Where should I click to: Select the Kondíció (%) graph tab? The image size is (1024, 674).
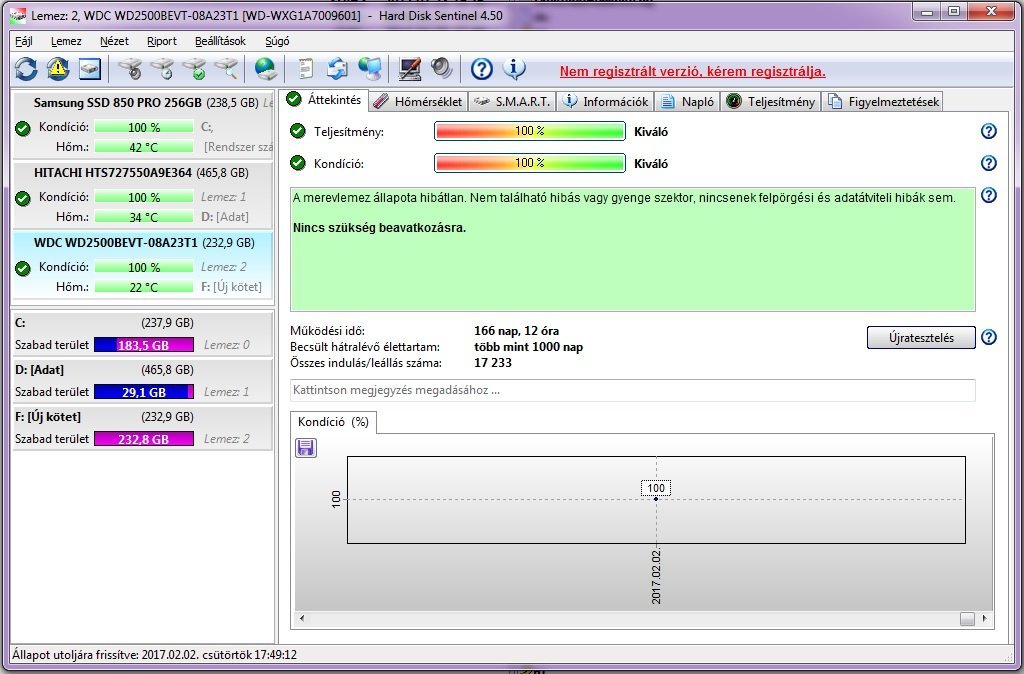333,422
